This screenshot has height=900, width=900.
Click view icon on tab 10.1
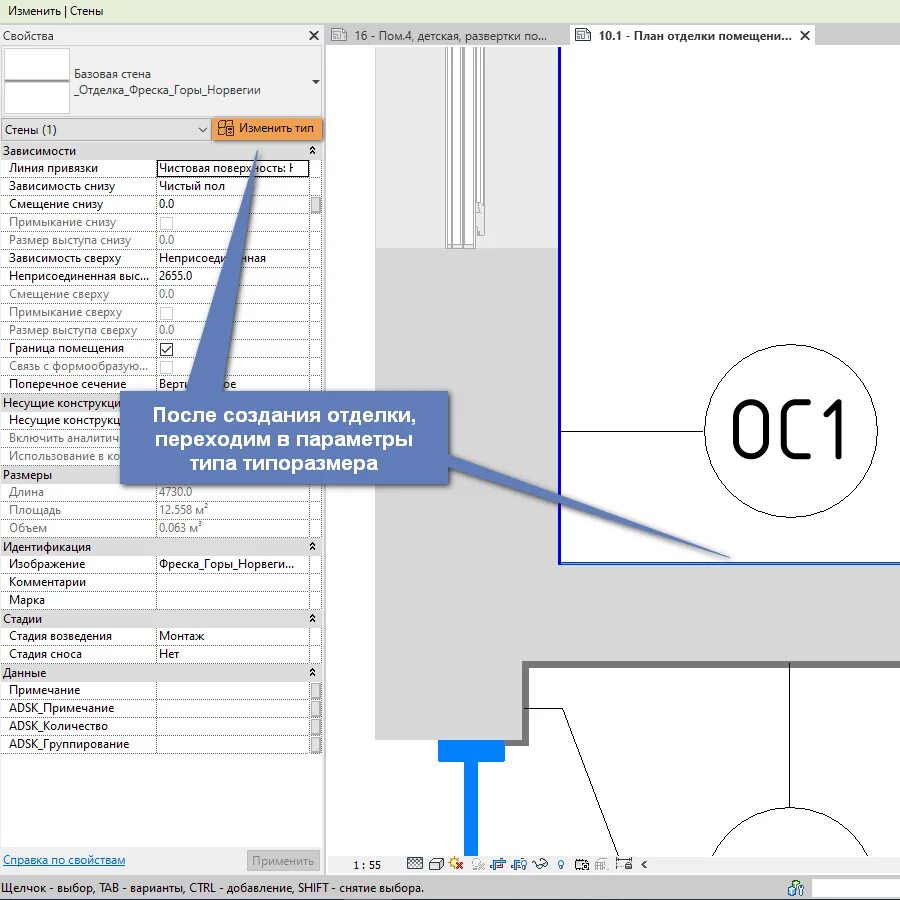pos(583,35)
